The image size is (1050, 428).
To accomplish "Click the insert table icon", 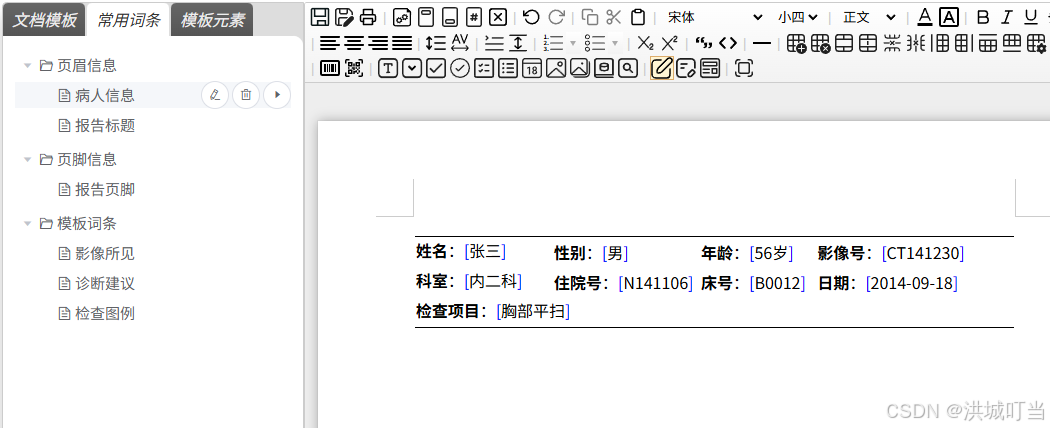I will click(x=796, y=44).
